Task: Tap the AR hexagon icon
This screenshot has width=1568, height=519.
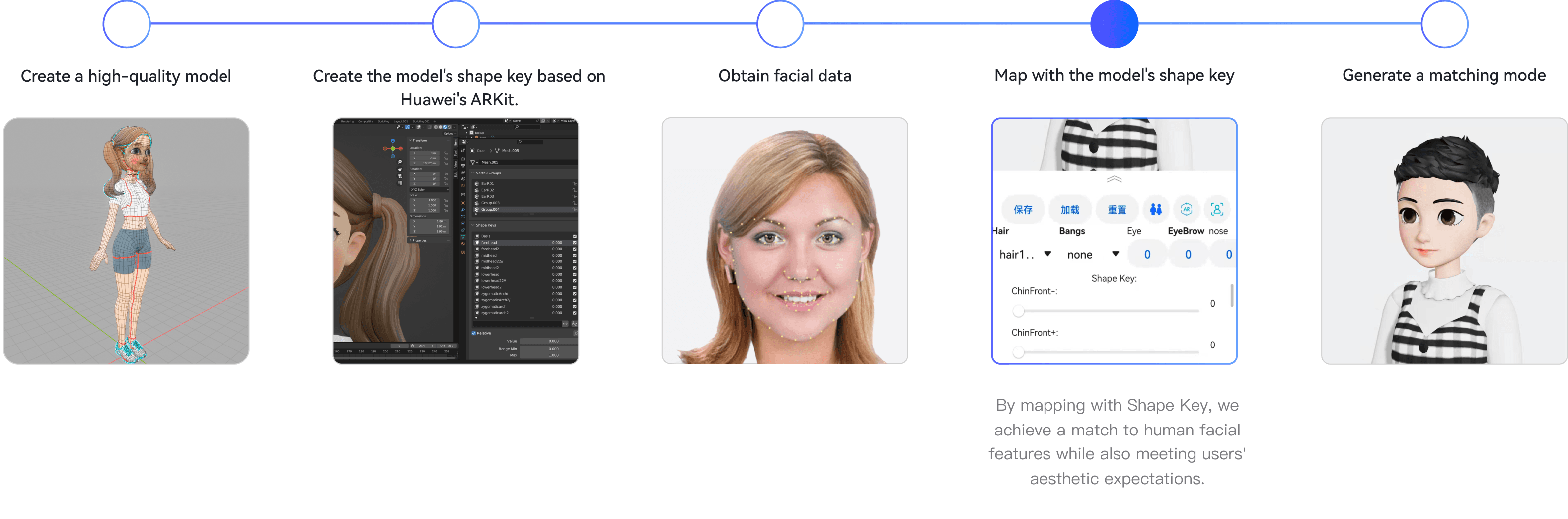Action: (x=1187, y=210)
